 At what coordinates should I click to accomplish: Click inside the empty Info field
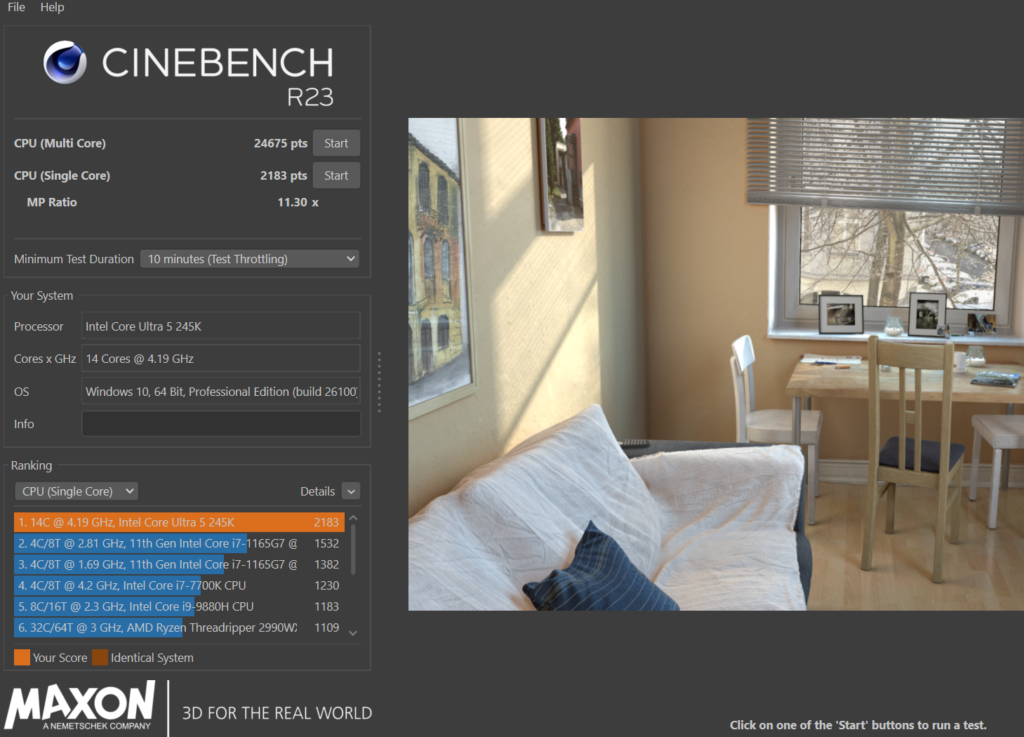click(x=220, y=423)
